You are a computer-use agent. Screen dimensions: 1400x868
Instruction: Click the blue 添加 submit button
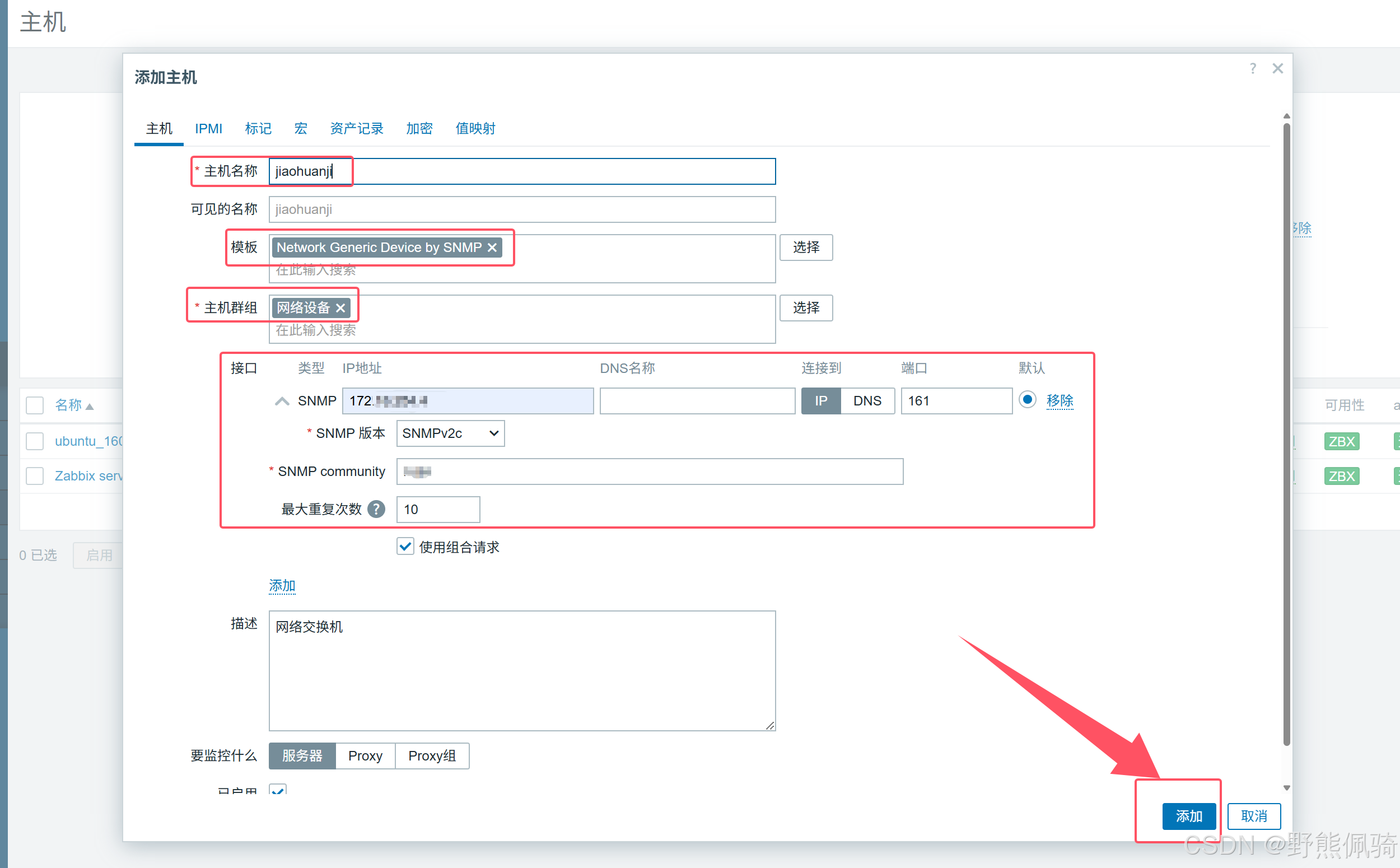coord(1188,816)
